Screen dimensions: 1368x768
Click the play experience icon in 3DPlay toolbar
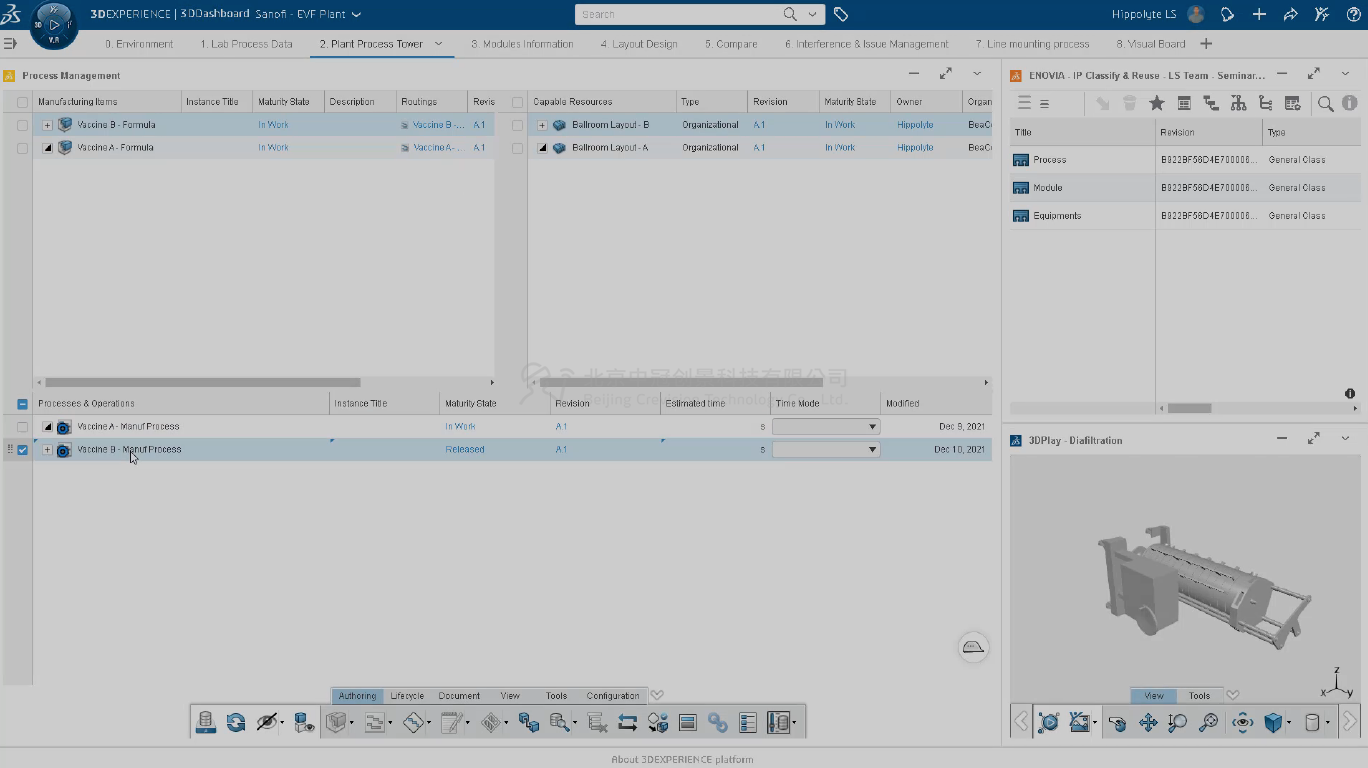(x=1049, y=722)
